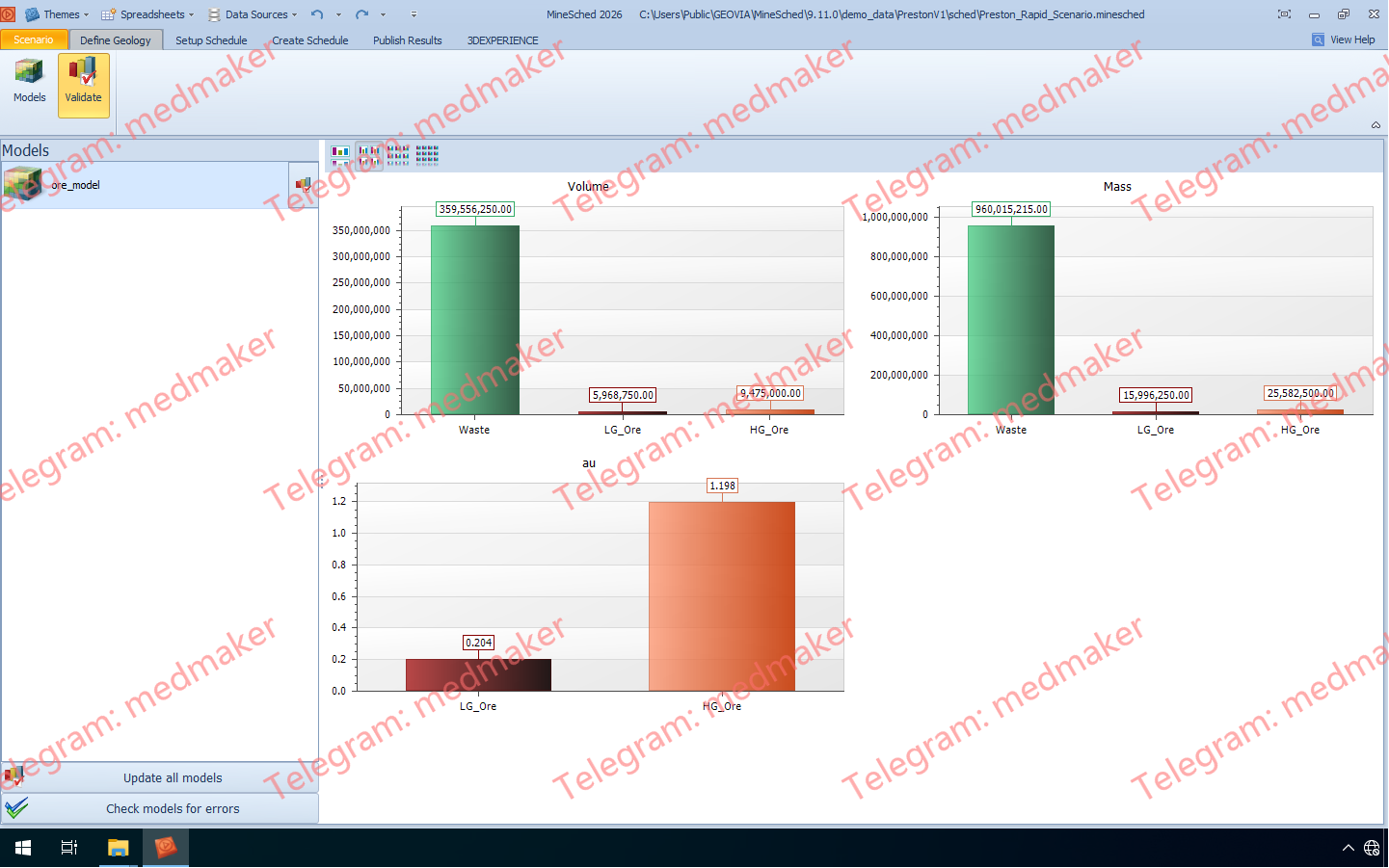1389x868 pixels.
Task: Open the Themes dropdown
Action: (58, 14)
